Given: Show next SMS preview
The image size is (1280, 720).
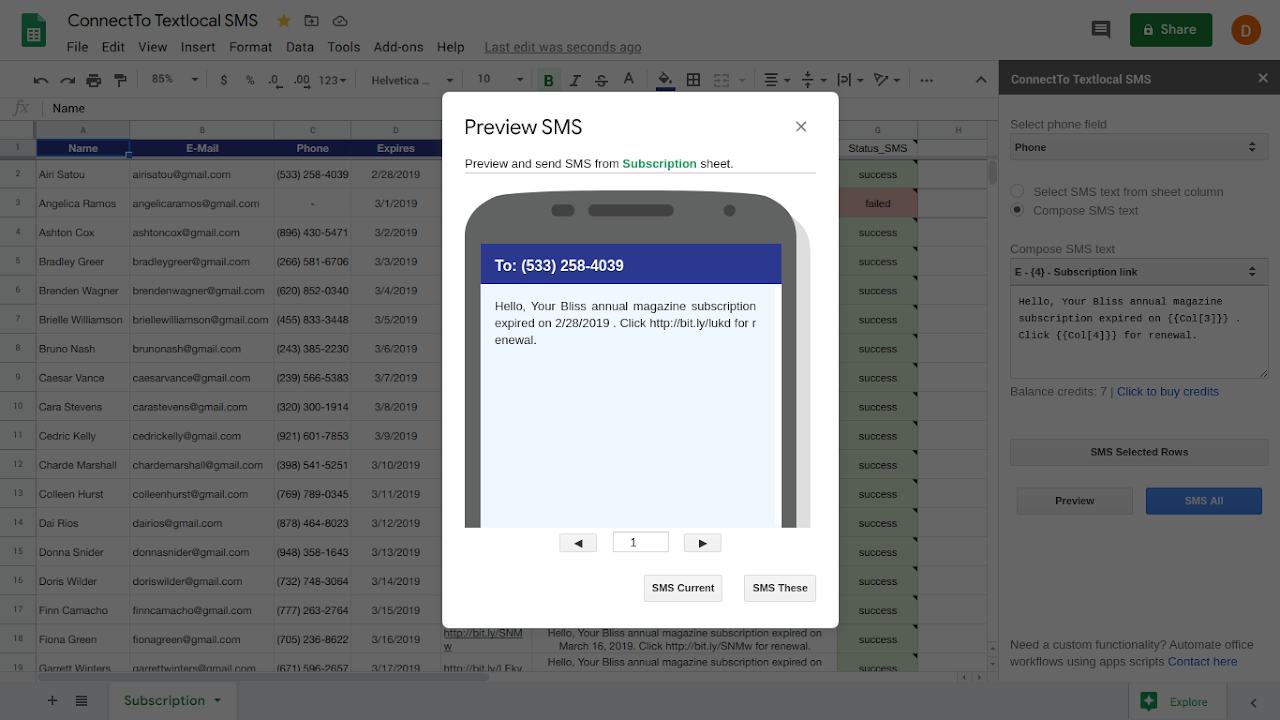Looking at the screenshot, I should click(x=702, y=543).
